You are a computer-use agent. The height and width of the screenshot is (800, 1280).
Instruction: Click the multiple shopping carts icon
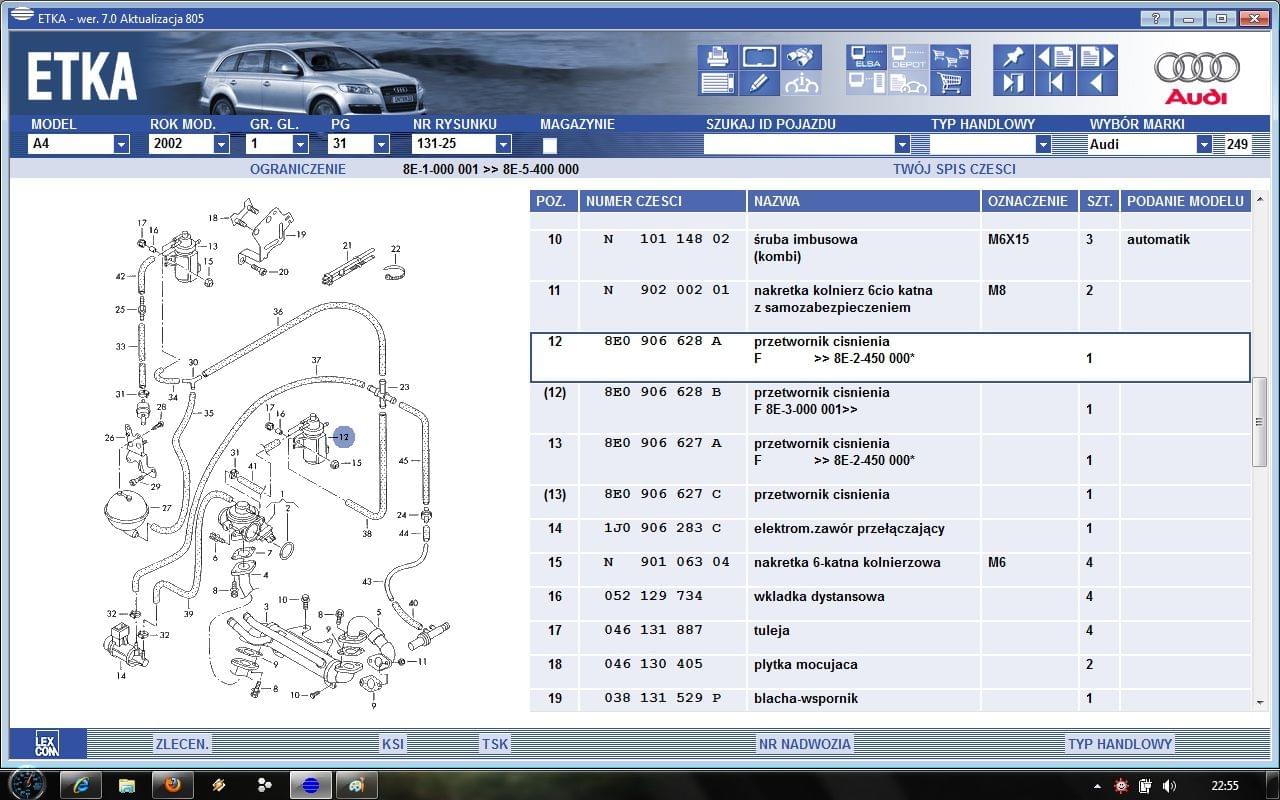[950, 57]
